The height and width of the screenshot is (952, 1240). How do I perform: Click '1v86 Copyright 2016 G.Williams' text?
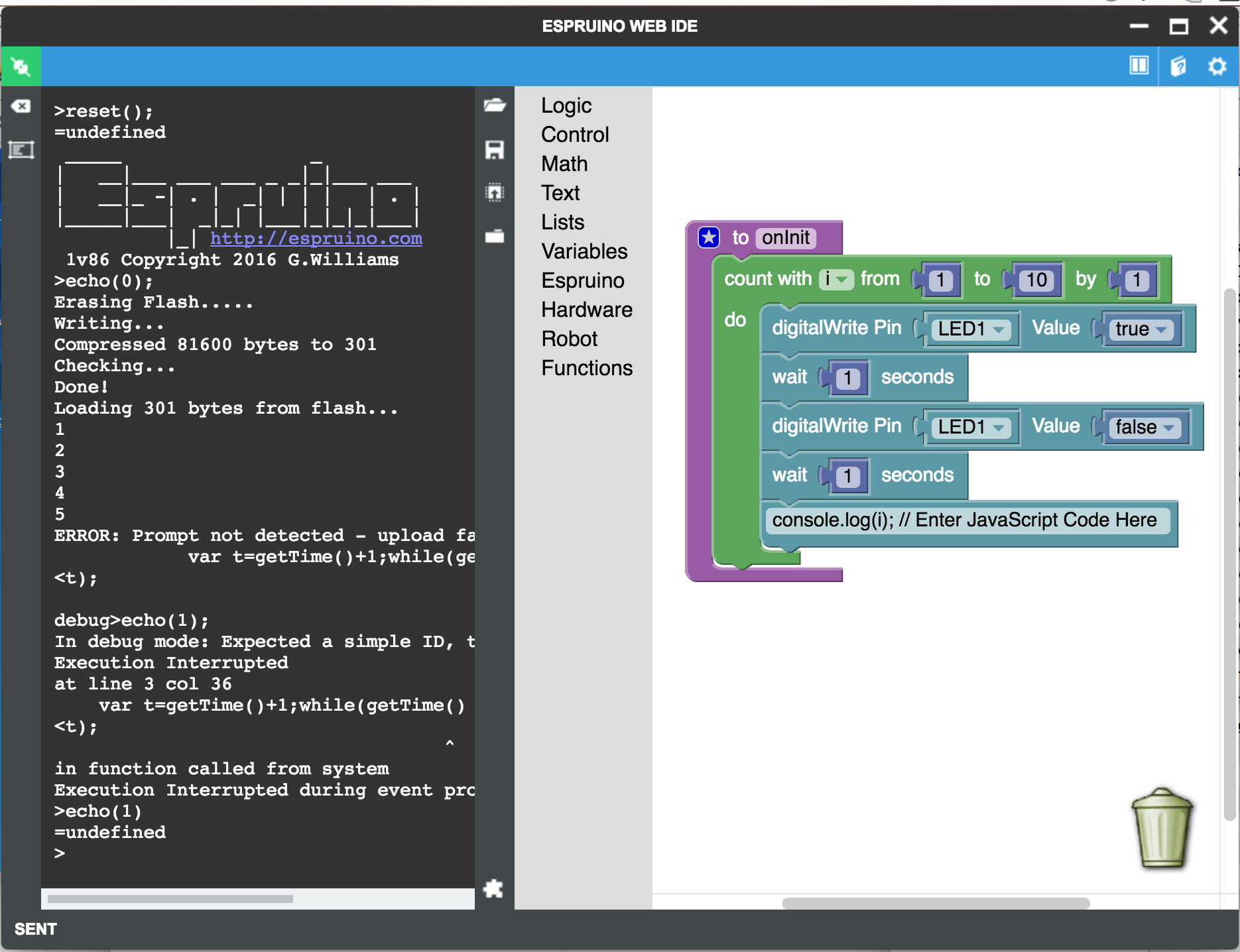232,260
